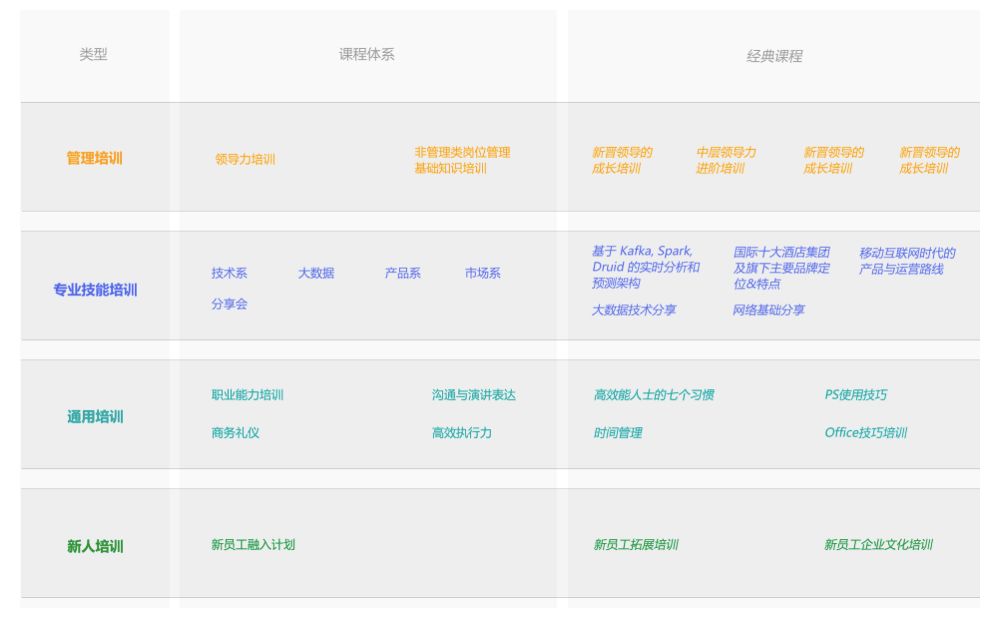The image size is (994, 618).
Task: Click 非管理类岗位管理基础知识培训
Action: pos(465,164)
